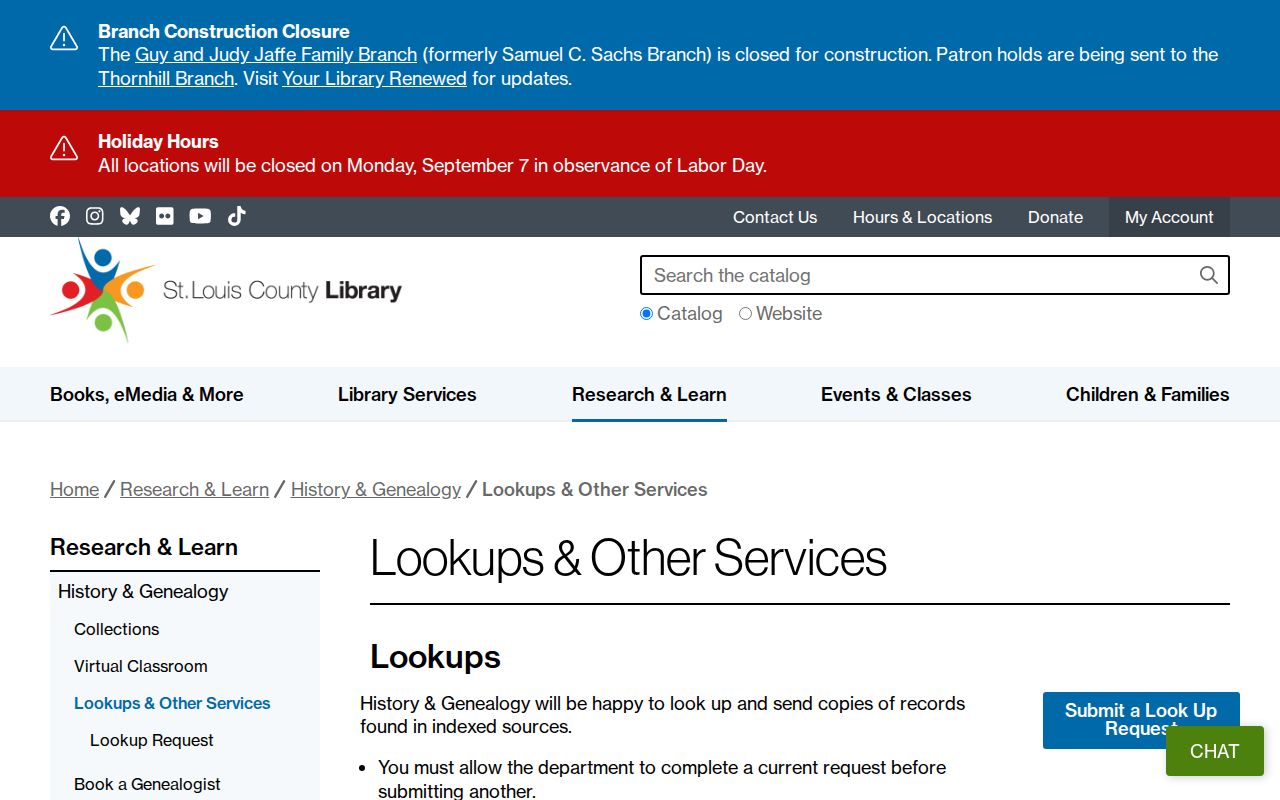Click the Research & Learn sidebar heading

pos(144,547)
